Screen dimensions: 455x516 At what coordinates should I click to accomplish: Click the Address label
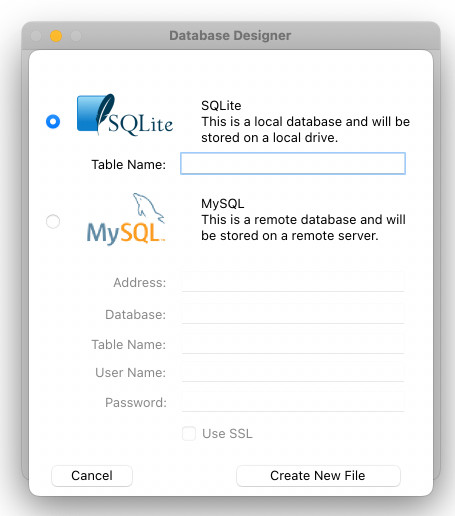click(140, 282)
